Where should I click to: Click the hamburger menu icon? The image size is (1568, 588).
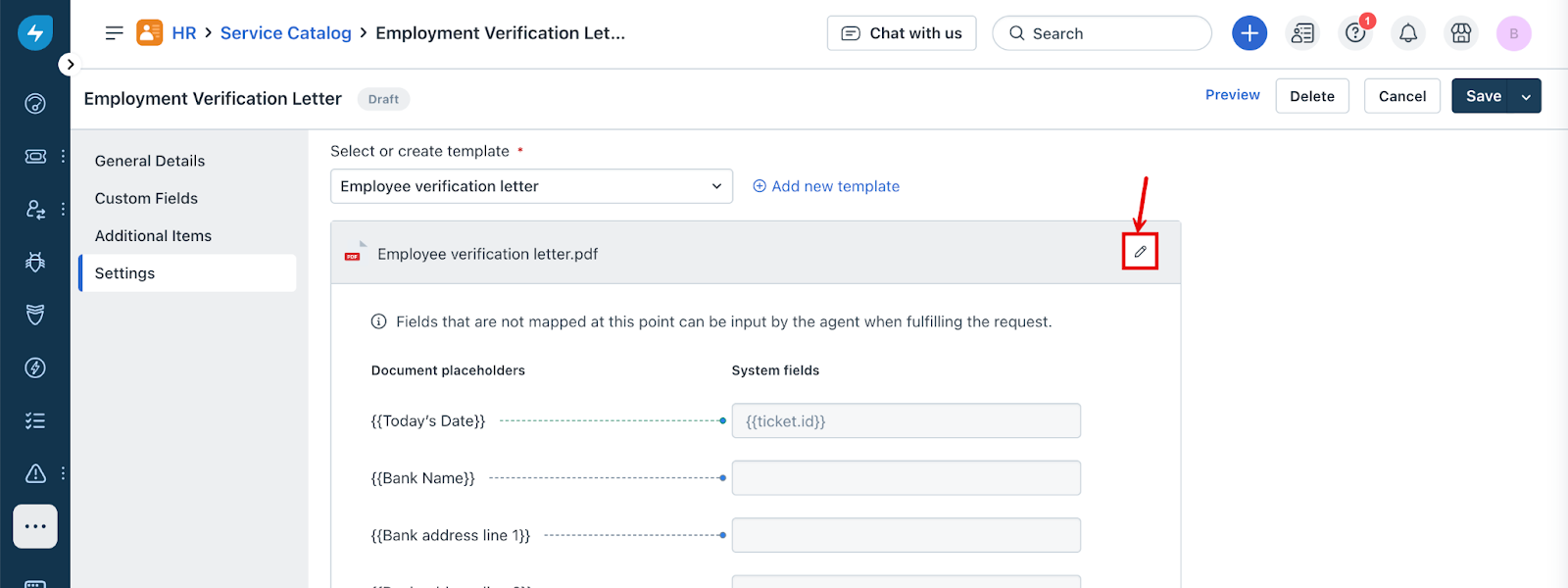click(x=115, y=33)
